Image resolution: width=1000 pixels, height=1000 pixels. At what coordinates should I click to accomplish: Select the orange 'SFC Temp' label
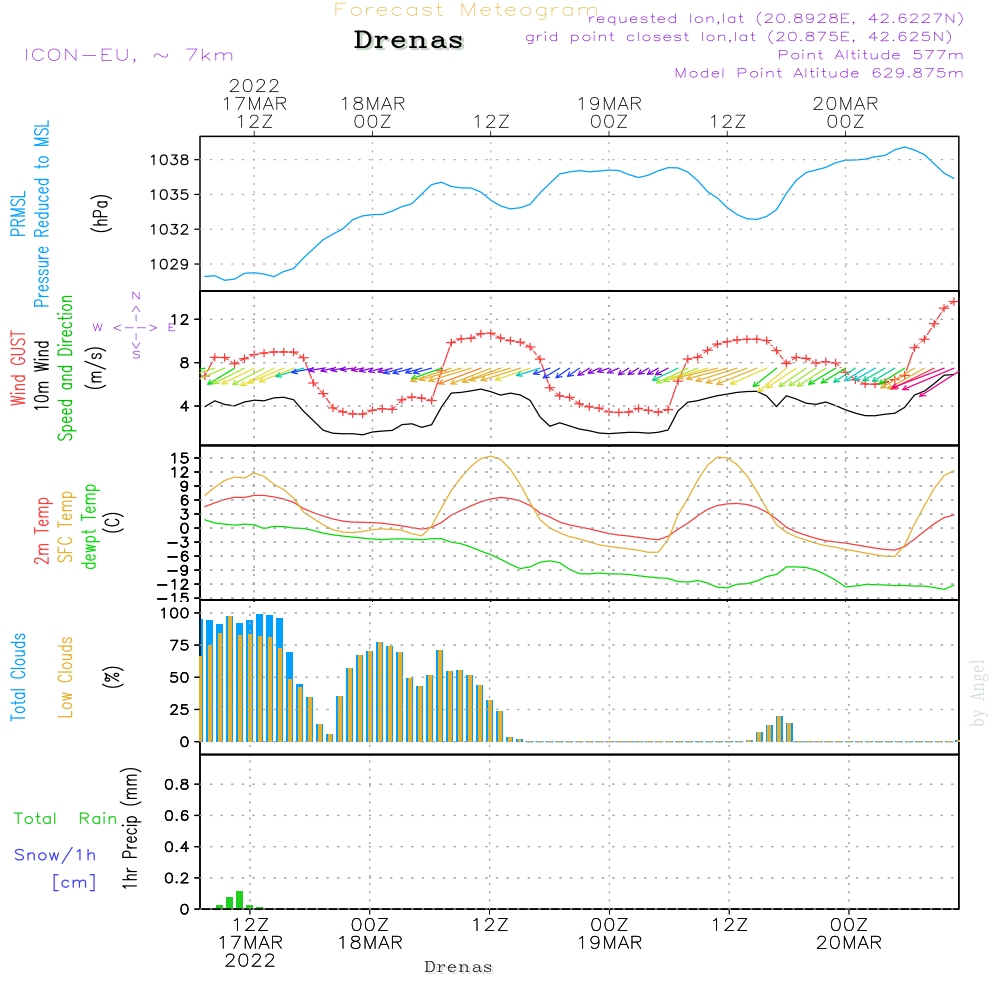point(65,527)
